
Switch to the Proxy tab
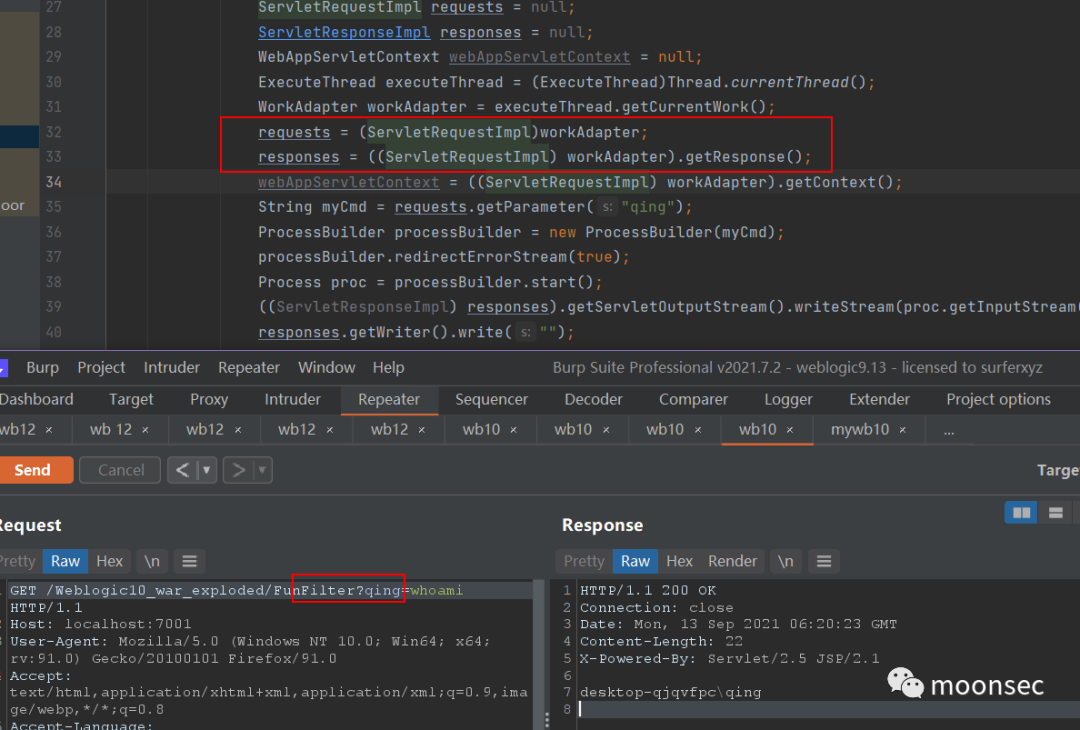click(x=209, y=399)
